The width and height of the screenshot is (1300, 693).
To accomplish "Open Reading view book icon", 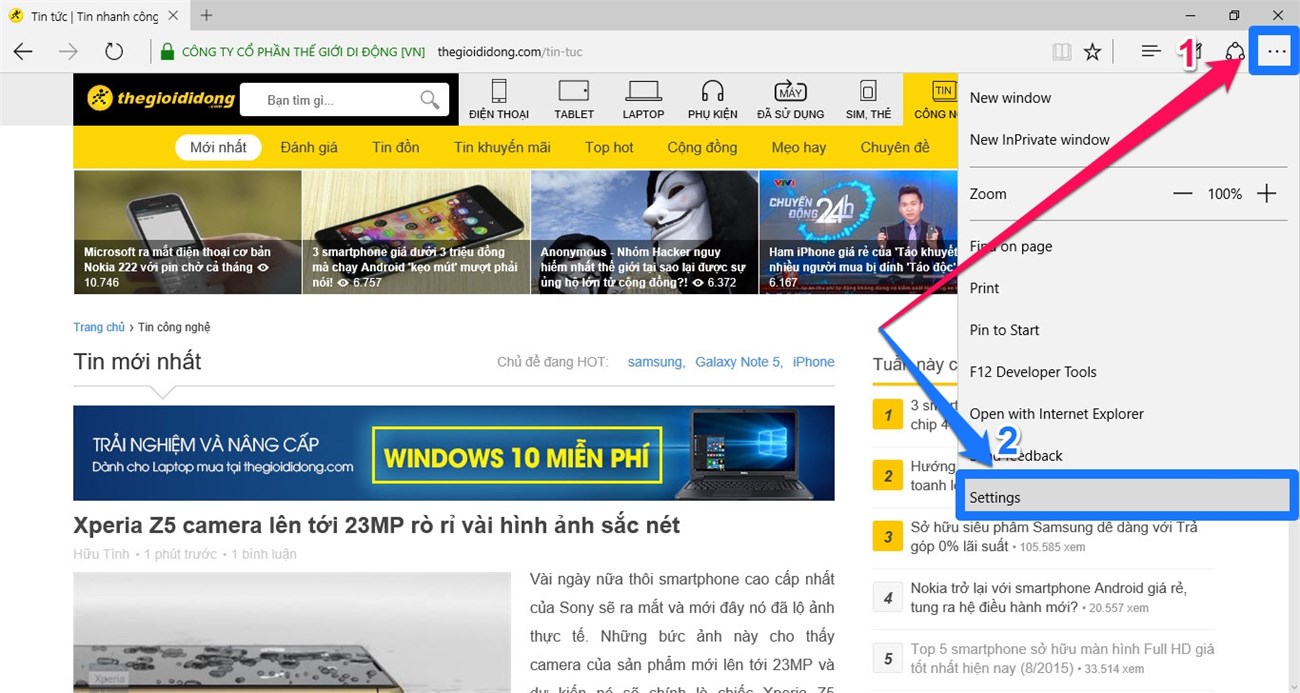I will pyautogui.click(x=1061, y=52).
